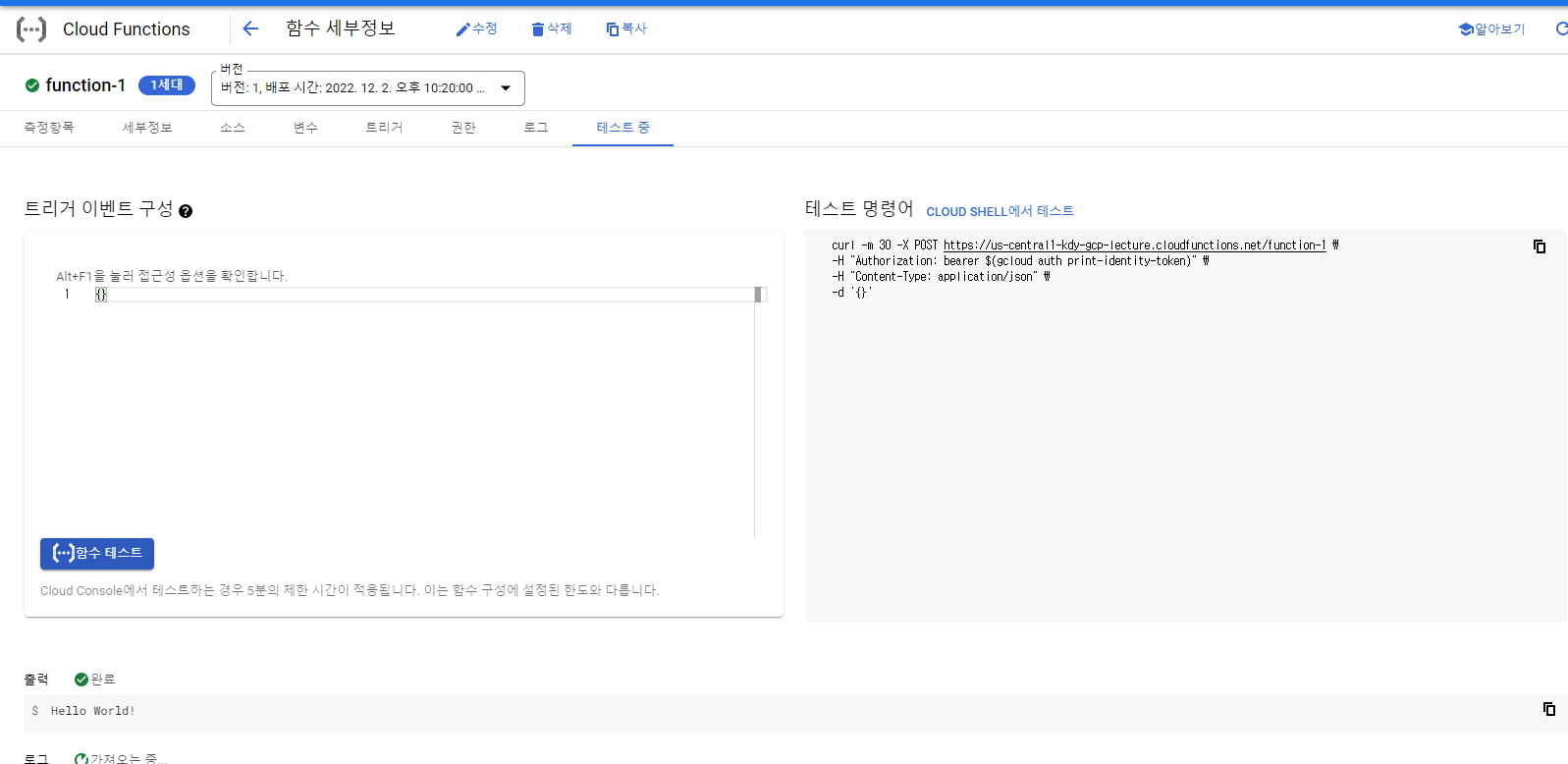1568x764 pixels.
Task: Click the green status check next to function-1
Action: click(32, 85)
